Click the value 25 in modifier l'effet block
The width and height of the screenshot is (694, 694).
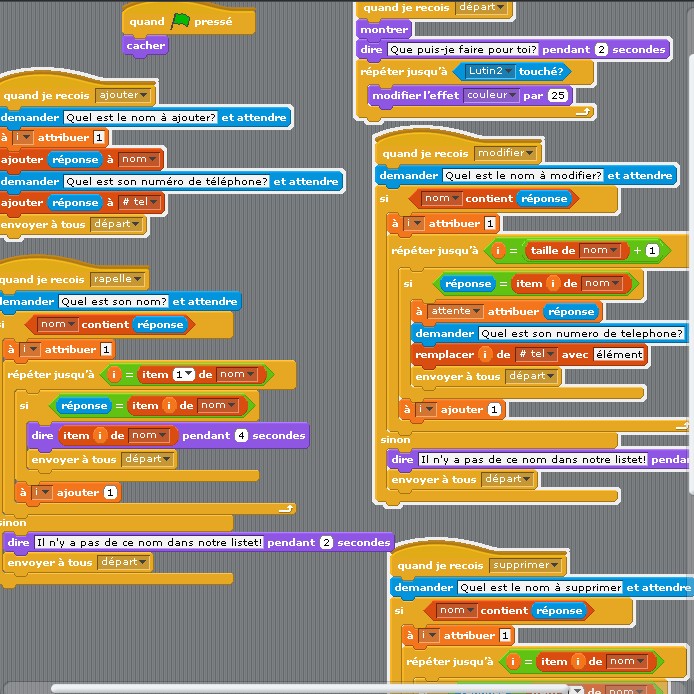[558, 95]
